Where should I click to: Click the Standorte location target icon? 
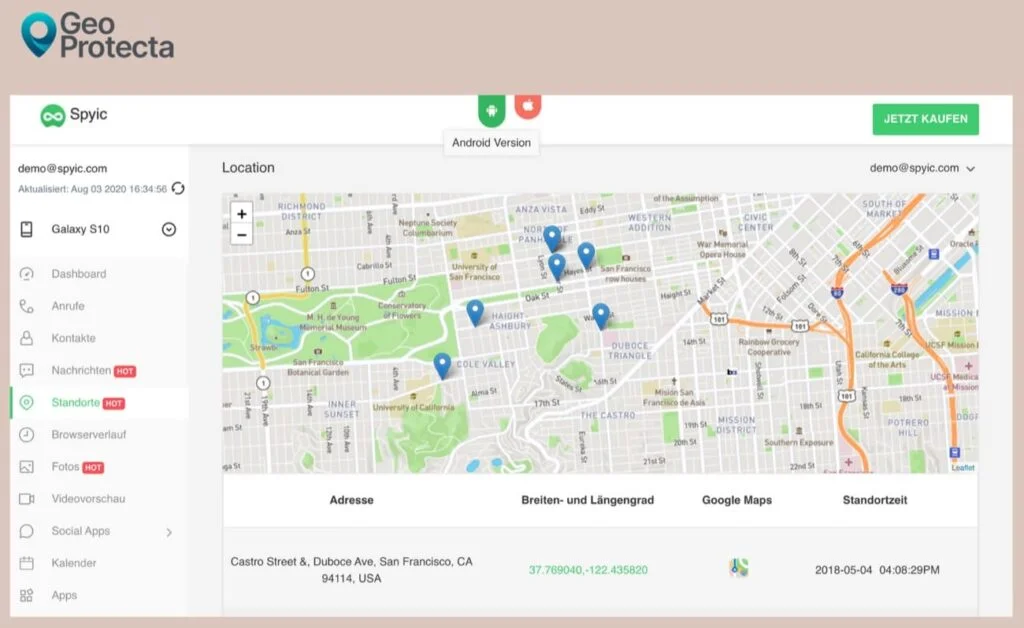click(x=26, y=403)
